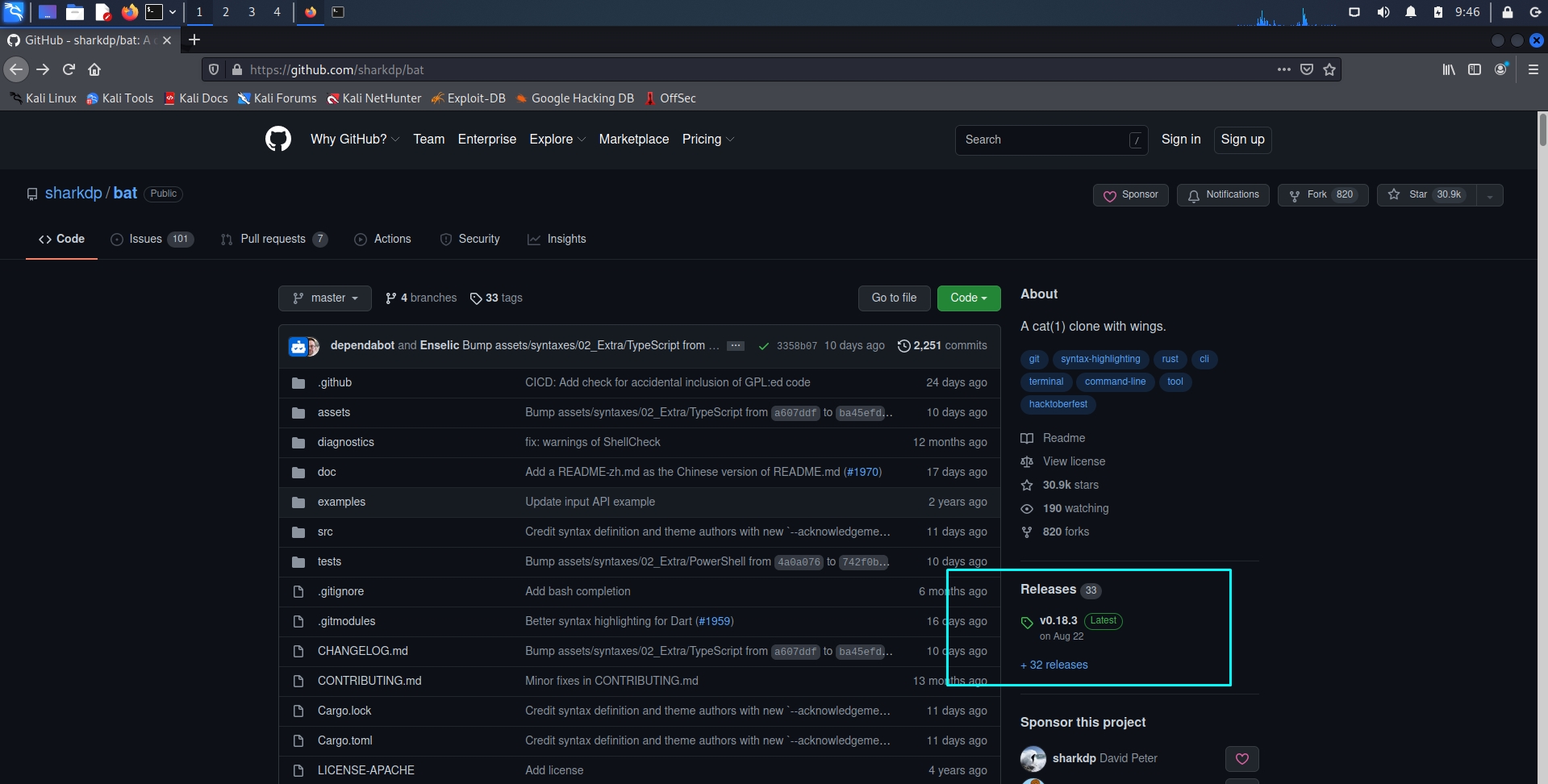Open the + 32 releases link
Image resolution: width=1548 pixels, height=784 pixels.
(x=1054, y=665)
